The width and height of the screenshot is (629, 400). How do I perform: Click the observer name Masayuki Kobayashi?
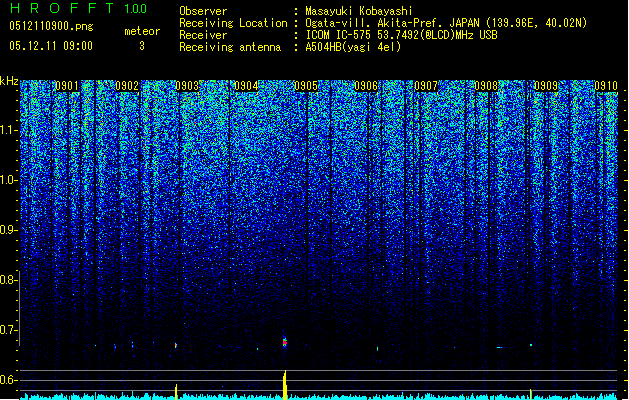(x=359, y=11)
